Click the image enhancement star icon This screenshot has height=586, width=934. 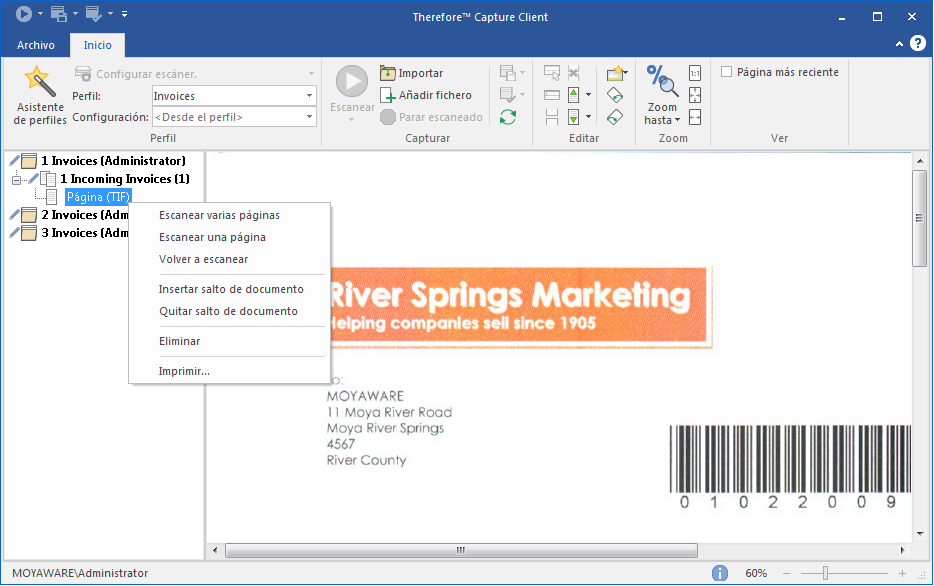pyautogui.click(x=617, y=73)
